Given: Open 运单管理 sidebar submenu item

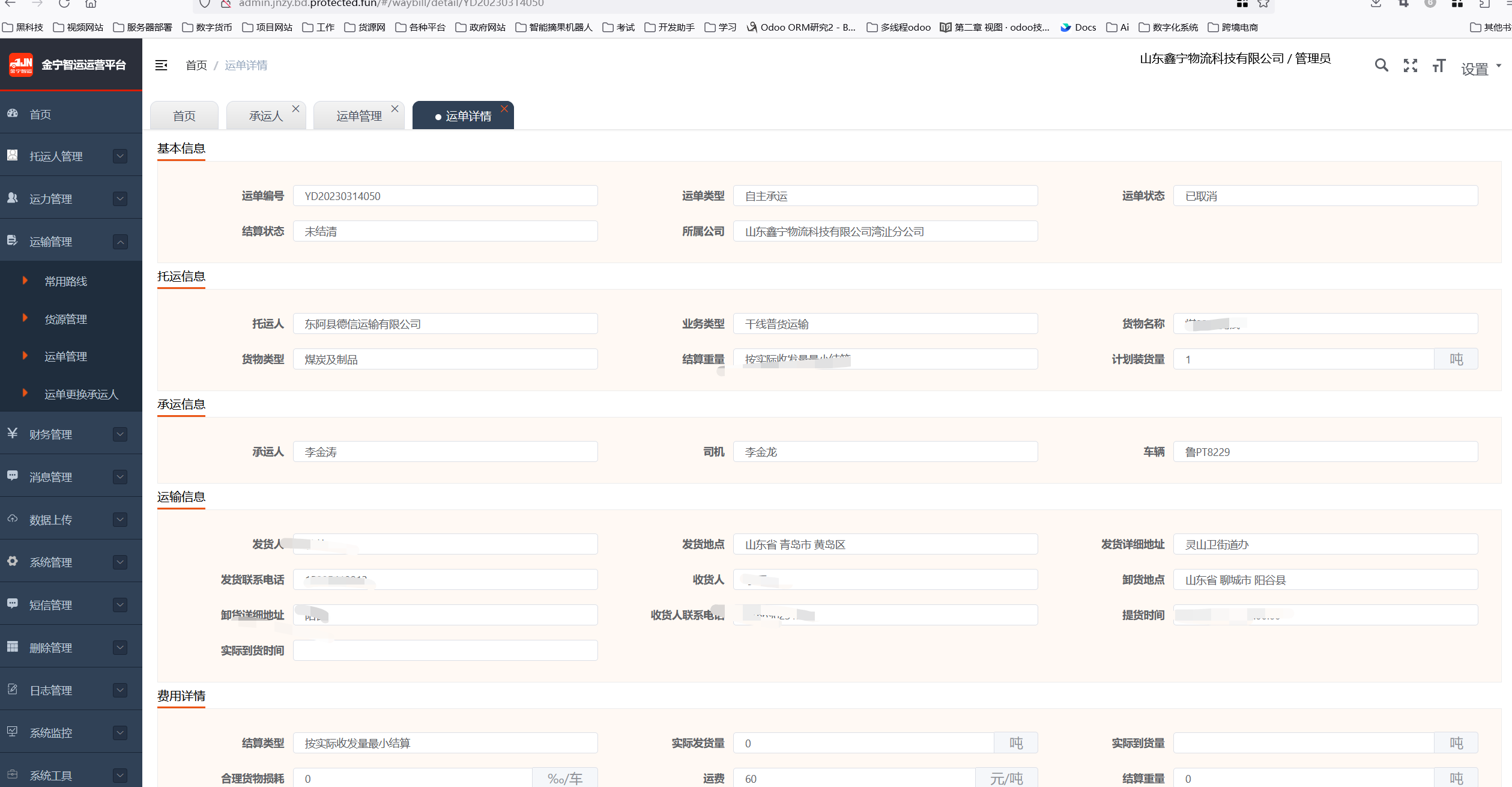Looking at the screenshot, I should click(x=66, y=356).
